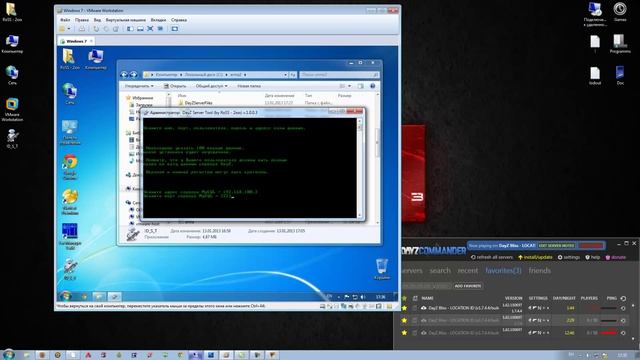Click VMware console view toolbar icon
640x360 pixels.
coord(175,29)
